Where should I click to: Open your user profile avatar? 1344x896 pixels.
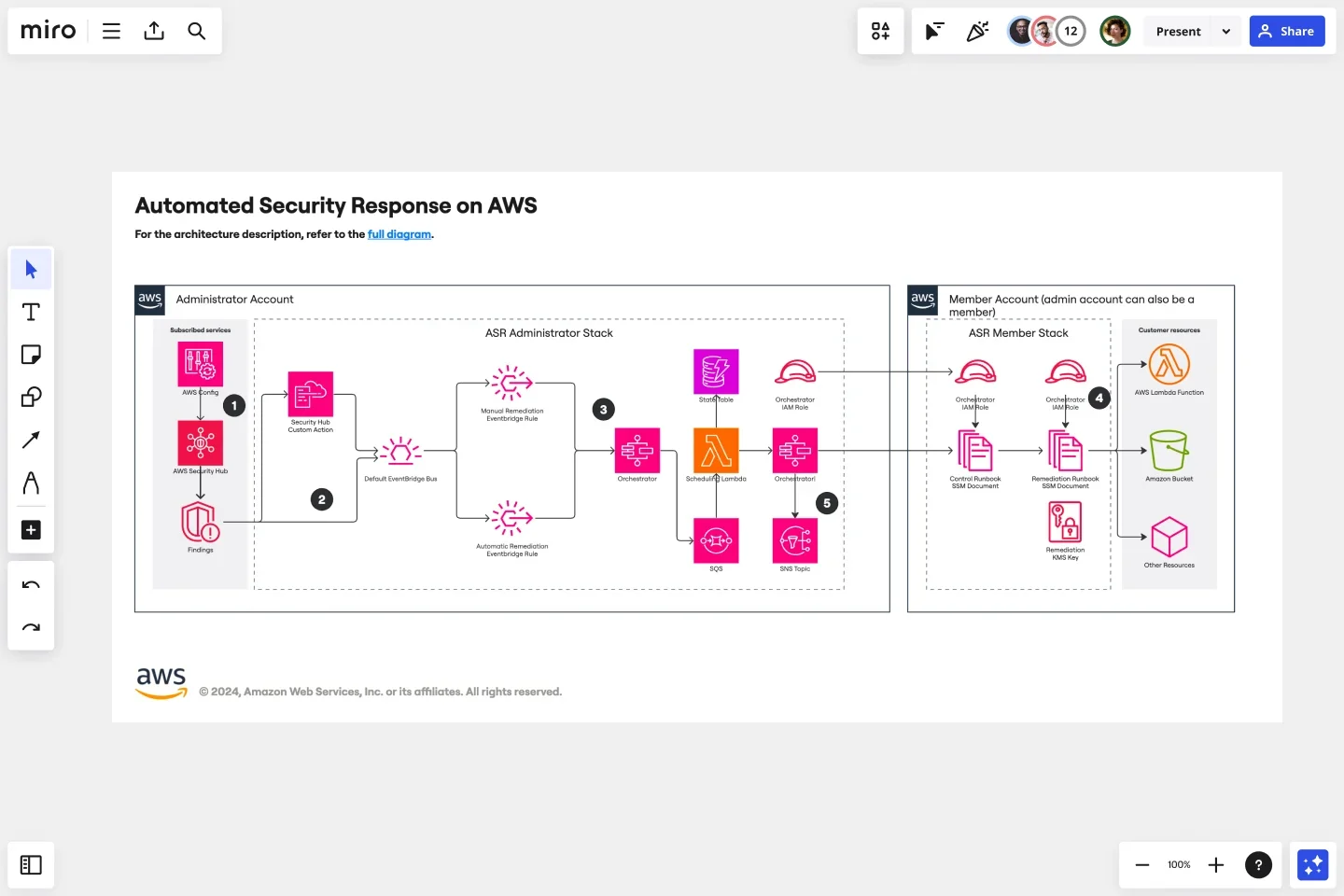click(1114, 31)
